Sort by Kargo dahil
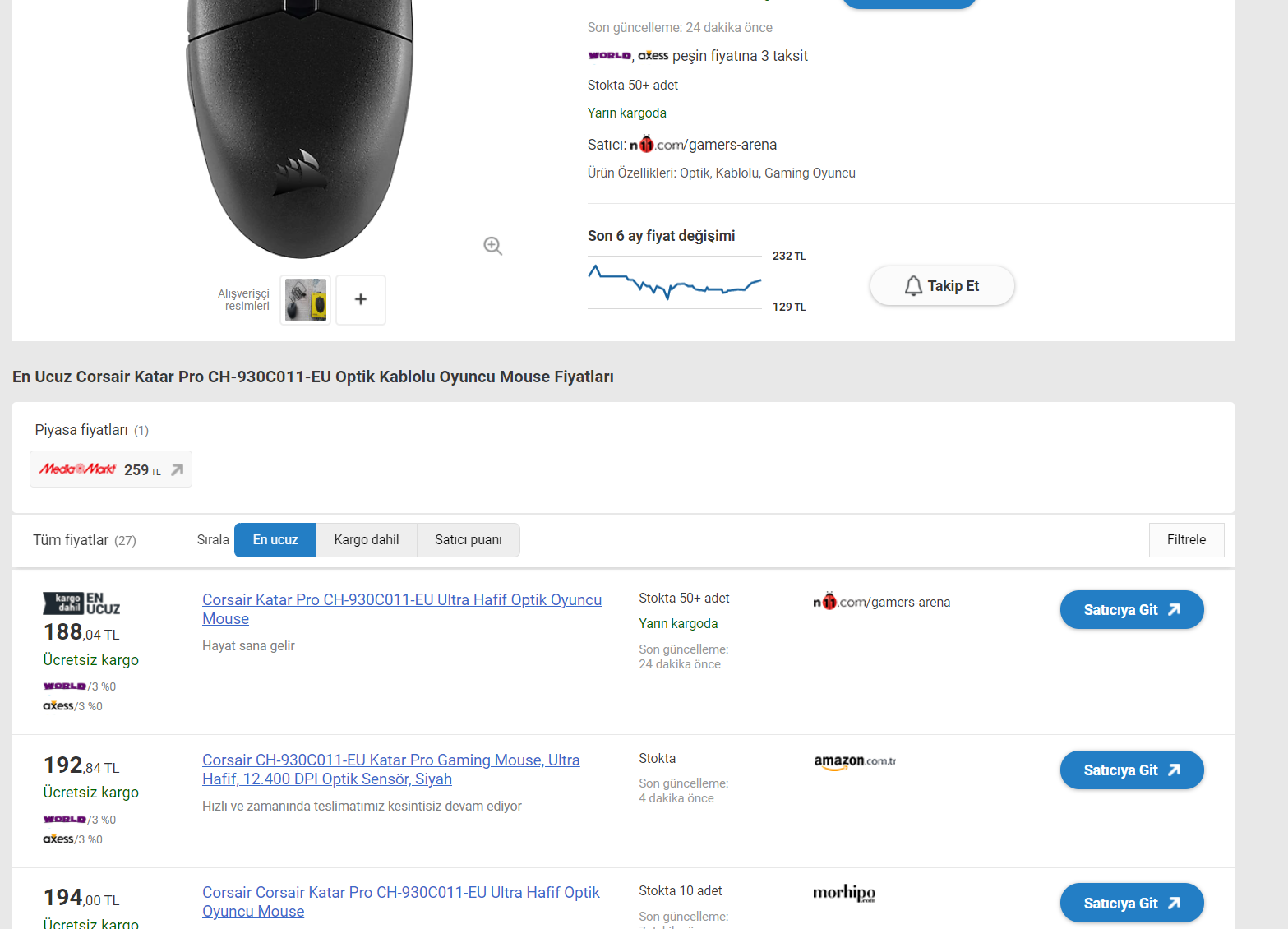 367,540
